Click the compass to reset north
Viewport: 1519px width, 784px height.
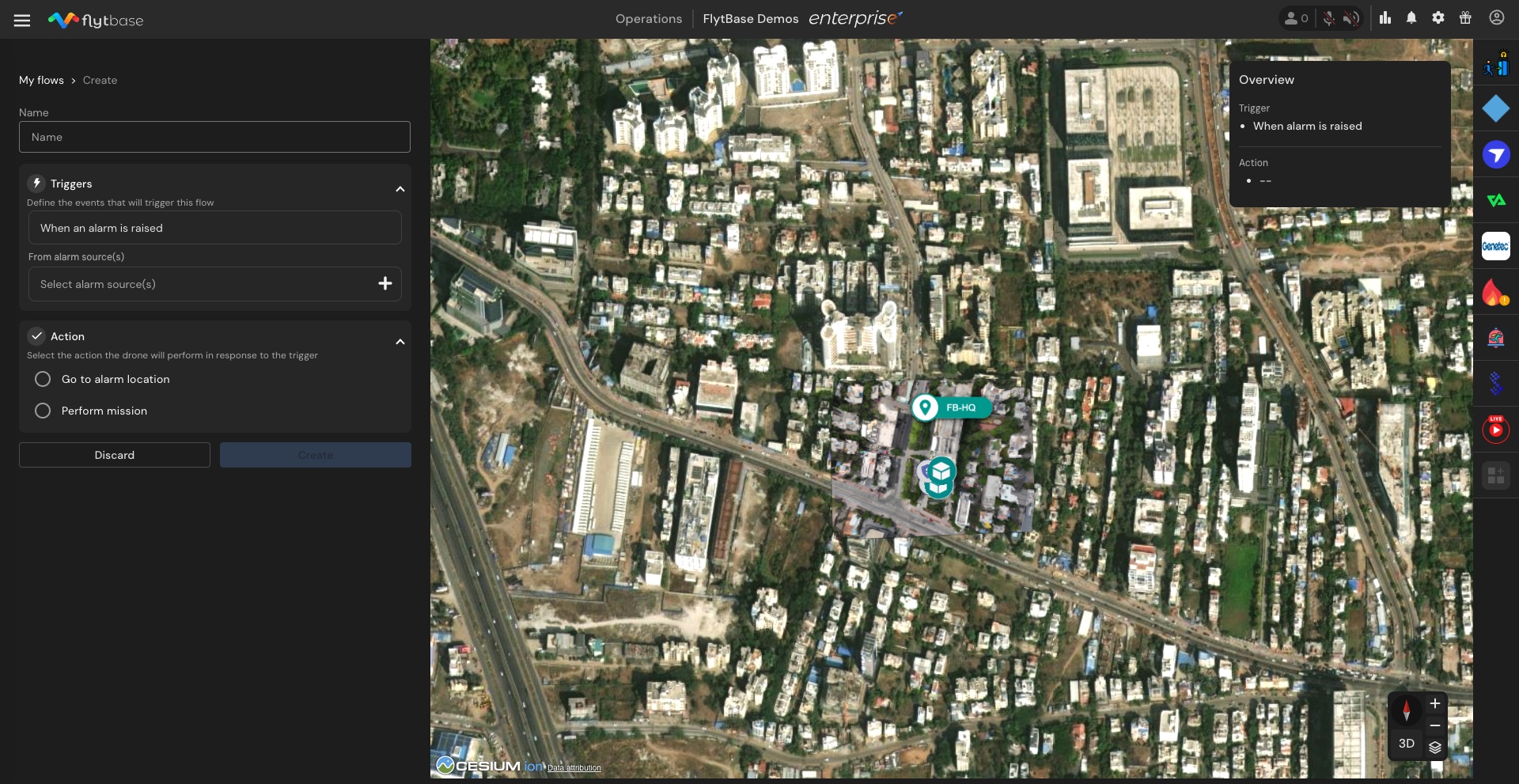1406,710
